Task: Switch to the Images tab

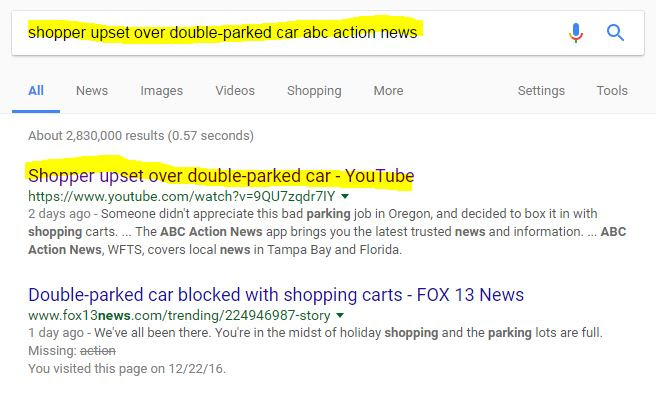Action: (161, 90)
